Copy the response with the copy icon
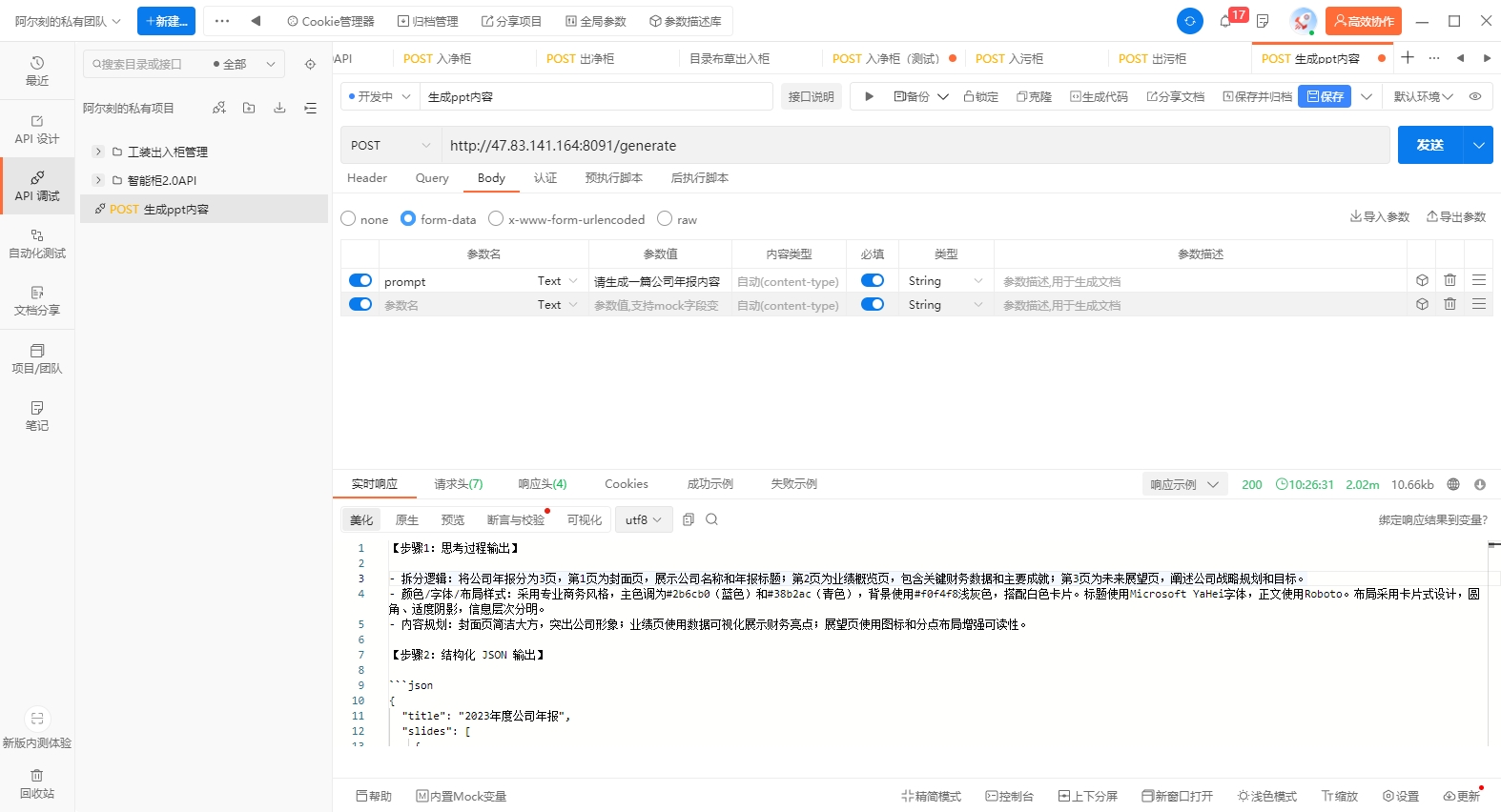This screenshot has height=812, width=1501. coord(689,519)
